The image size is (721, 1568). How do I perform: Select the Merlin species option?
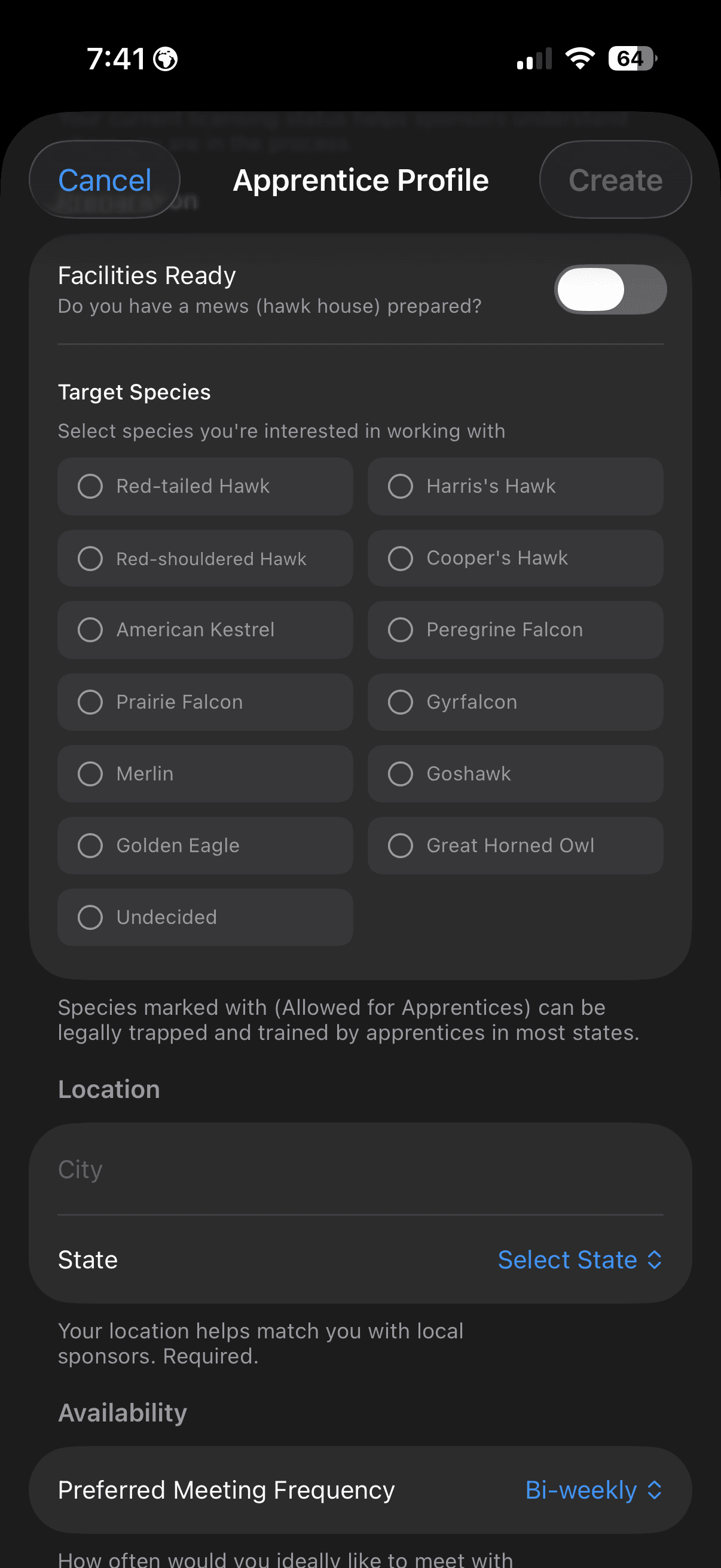coord(205,774)
